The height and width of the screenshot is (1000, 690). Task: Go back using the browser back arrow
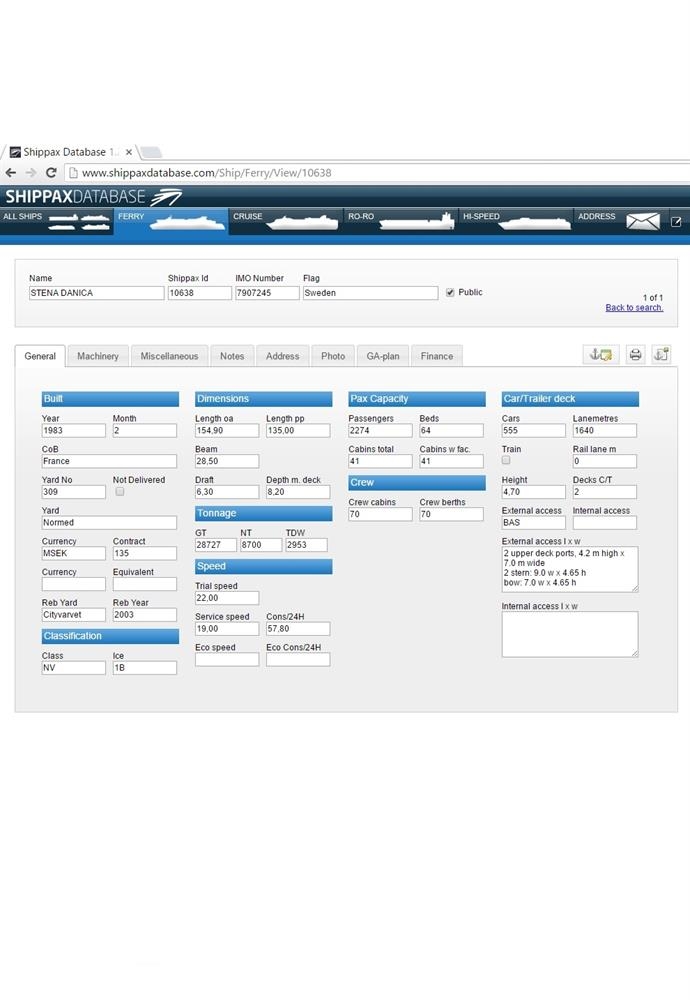point(11,173)
